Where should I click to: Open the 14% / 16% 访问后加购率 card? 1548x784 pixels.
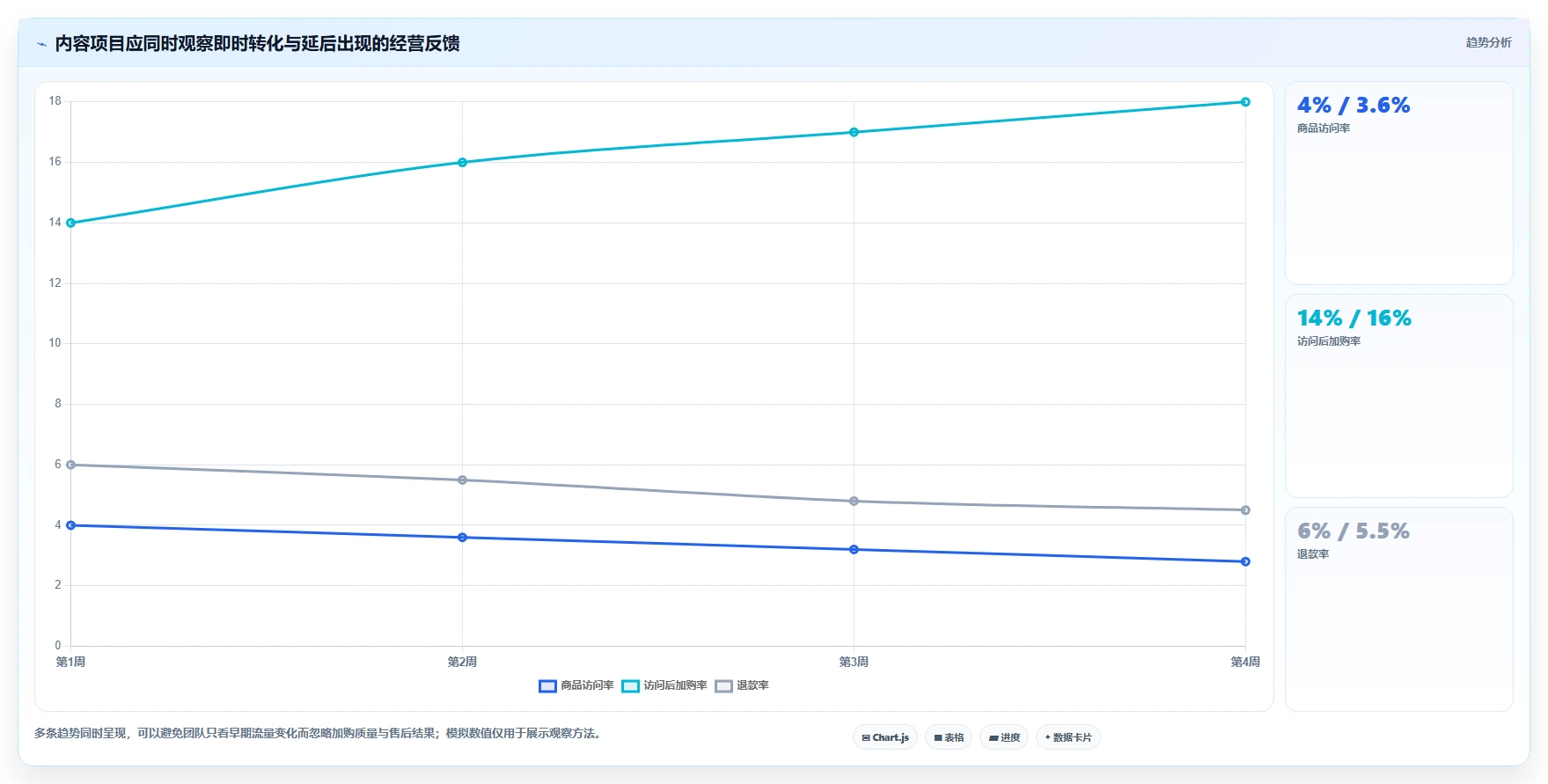point(1399,396)
